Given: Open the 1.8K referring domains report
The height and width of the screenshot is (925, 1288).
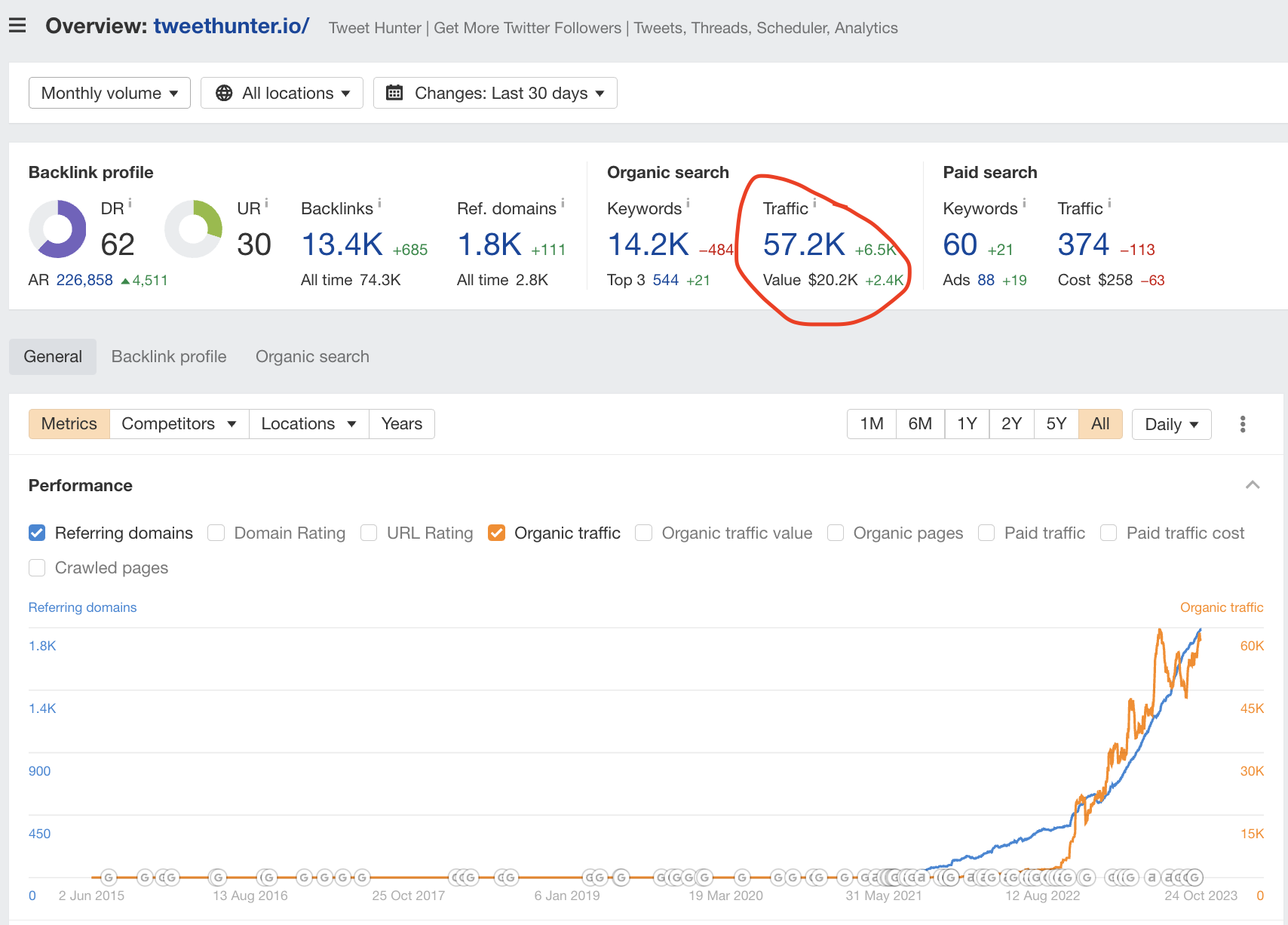Looking at the screenshot, I should tap(489, 244).
